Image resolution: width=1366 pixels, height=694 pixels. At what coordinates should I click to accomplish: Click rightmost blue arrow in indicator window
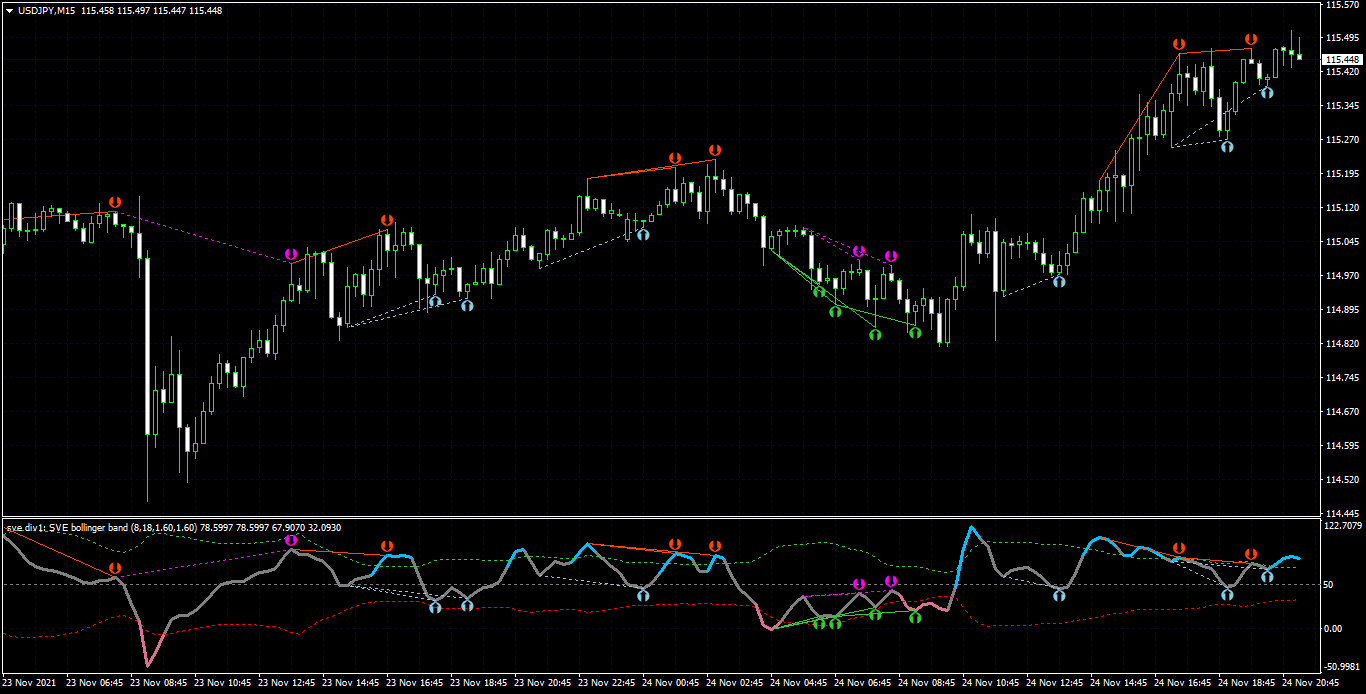coord(1267,576)
